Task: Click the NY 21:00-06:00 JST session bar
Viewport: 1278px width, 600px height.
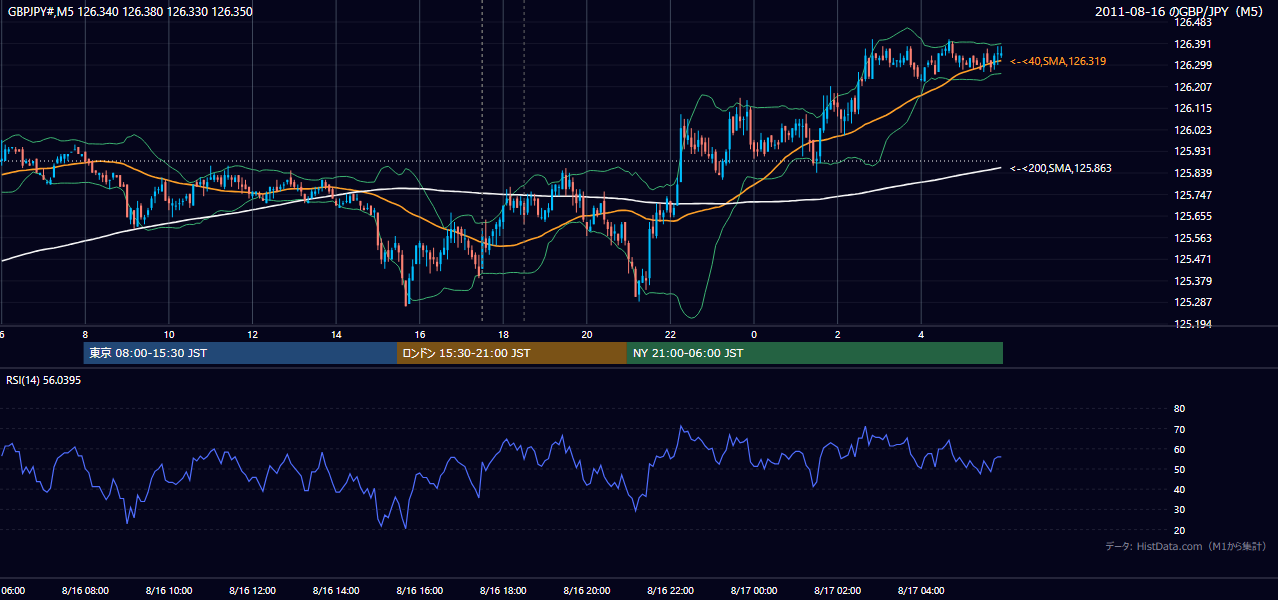Action: pyautogui.click(x=815, y=353)
